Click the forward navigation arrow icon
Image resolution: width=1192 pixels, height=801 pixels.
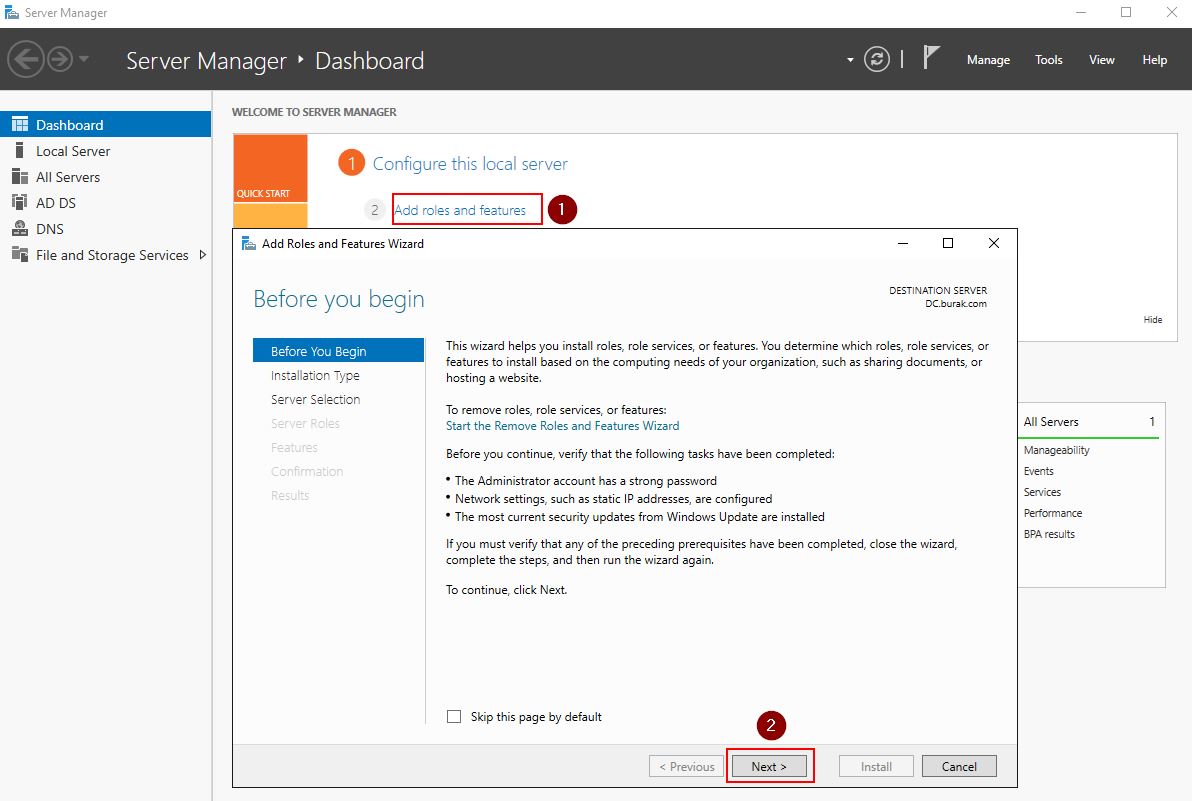coord(60,59)
